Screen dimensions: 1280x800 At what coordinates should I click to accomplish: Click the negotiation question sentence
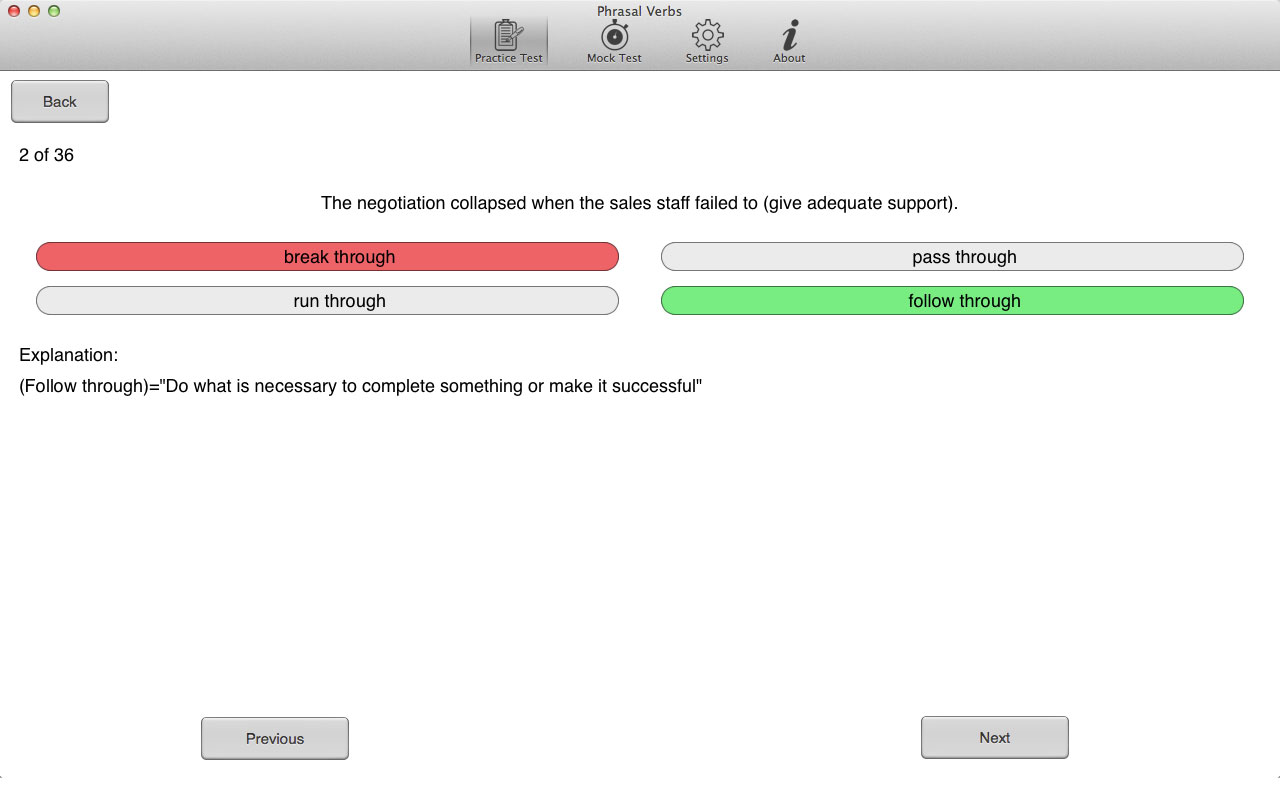(639, 203)
